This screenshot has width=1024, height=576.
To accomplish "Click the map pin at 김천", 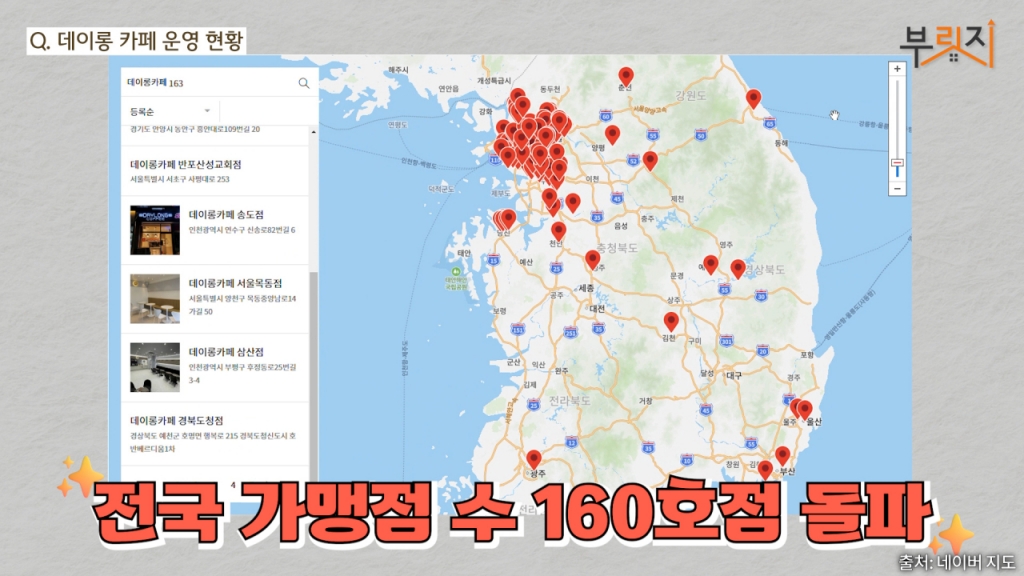I will (x=671, y=321).
